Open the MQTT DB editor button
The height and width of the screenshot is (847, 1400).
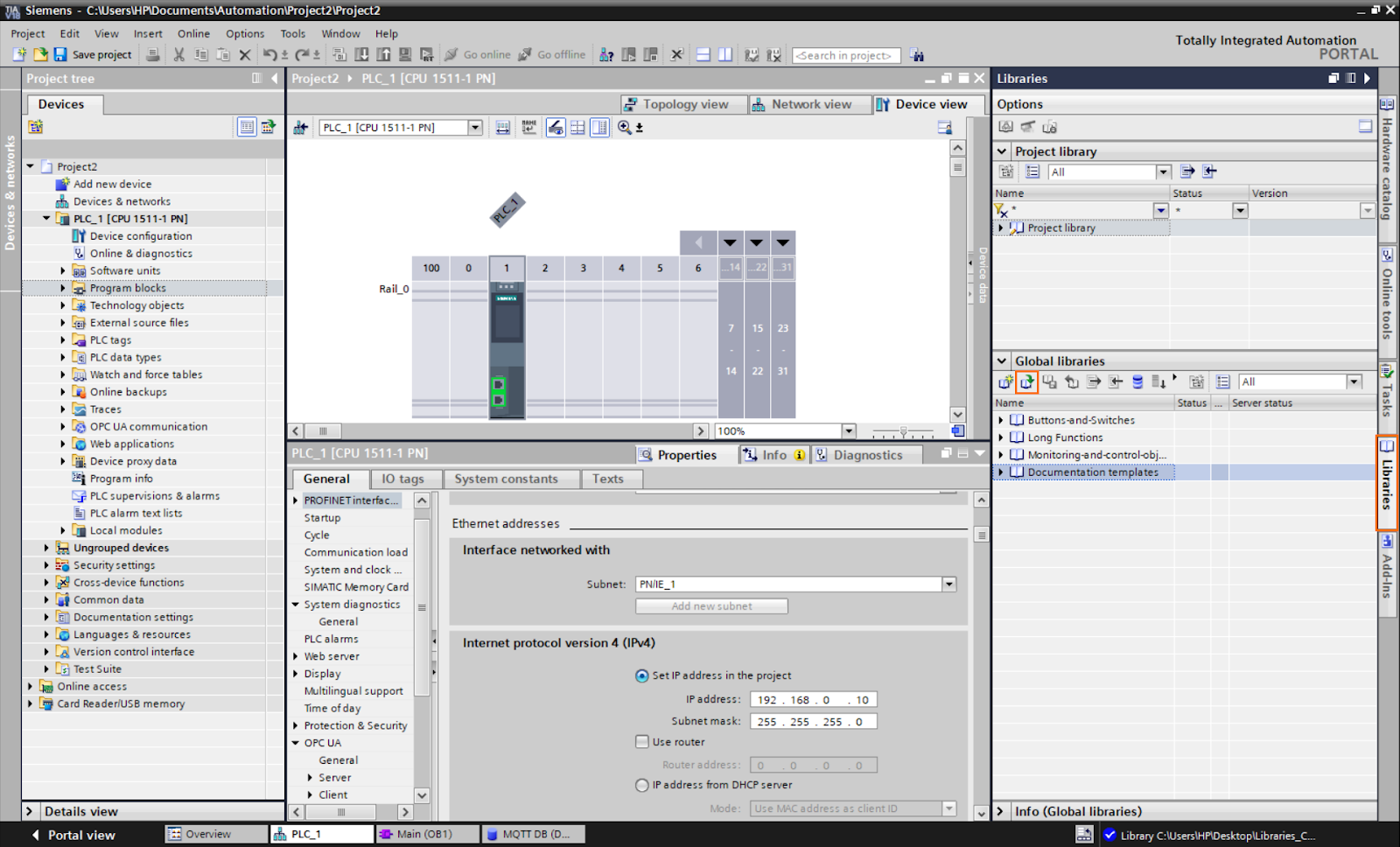point(533,834)
